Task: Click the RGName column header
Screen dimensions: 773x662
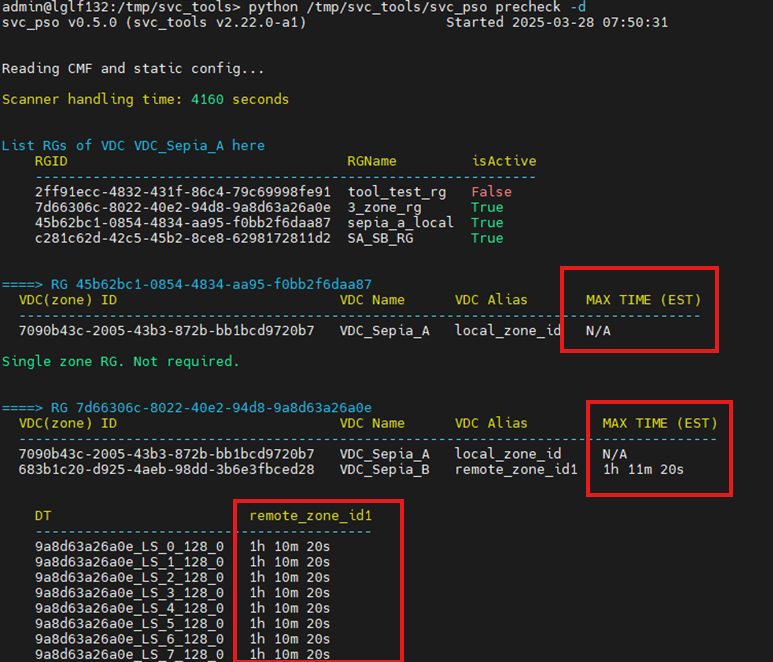Action: click(372, 161)
